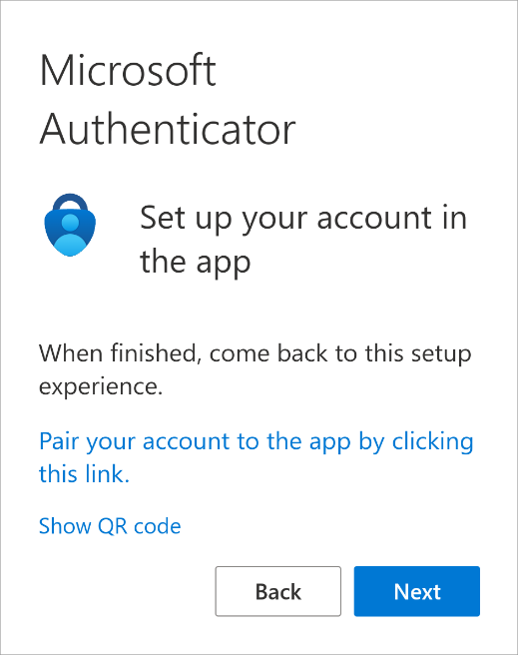Click the Microsoft Authenticator shield icon

point(70,225)
